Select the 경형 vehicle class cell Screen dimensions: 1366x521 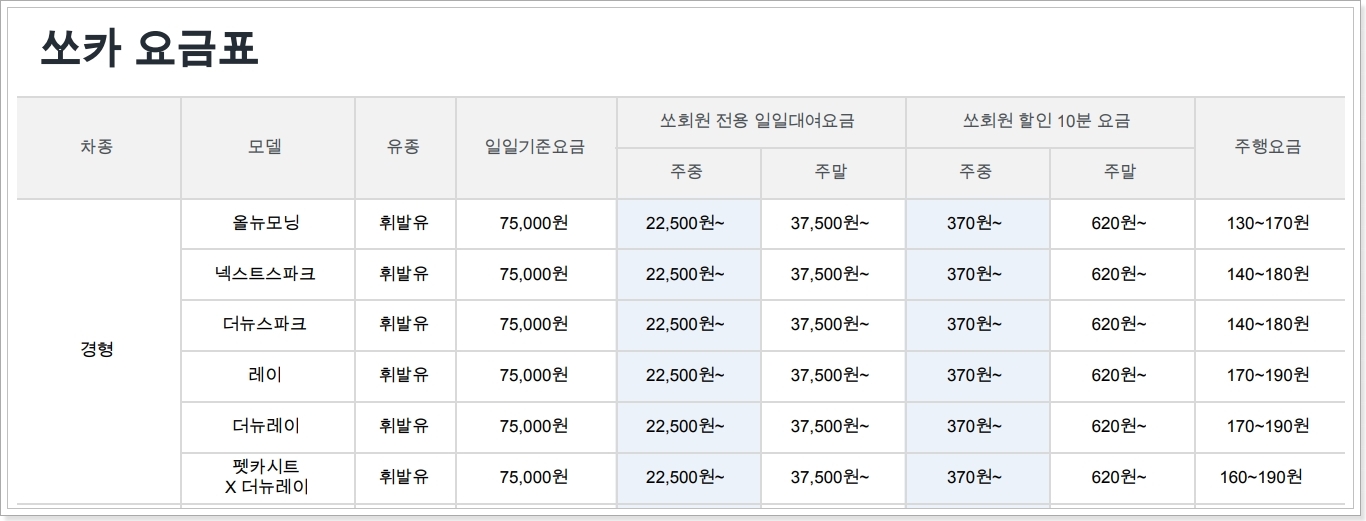97,350
